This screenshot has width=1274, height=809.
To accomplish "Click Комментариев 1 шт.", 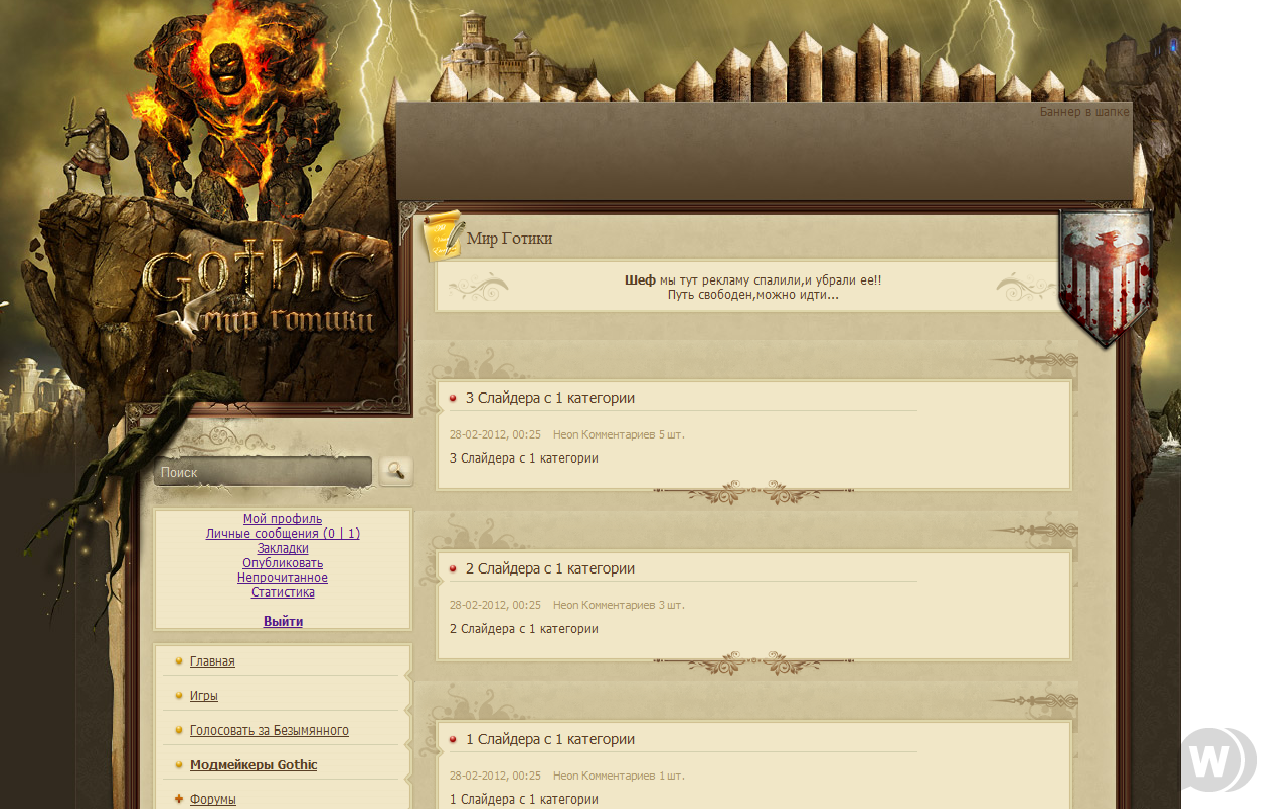I will [633, 776].
